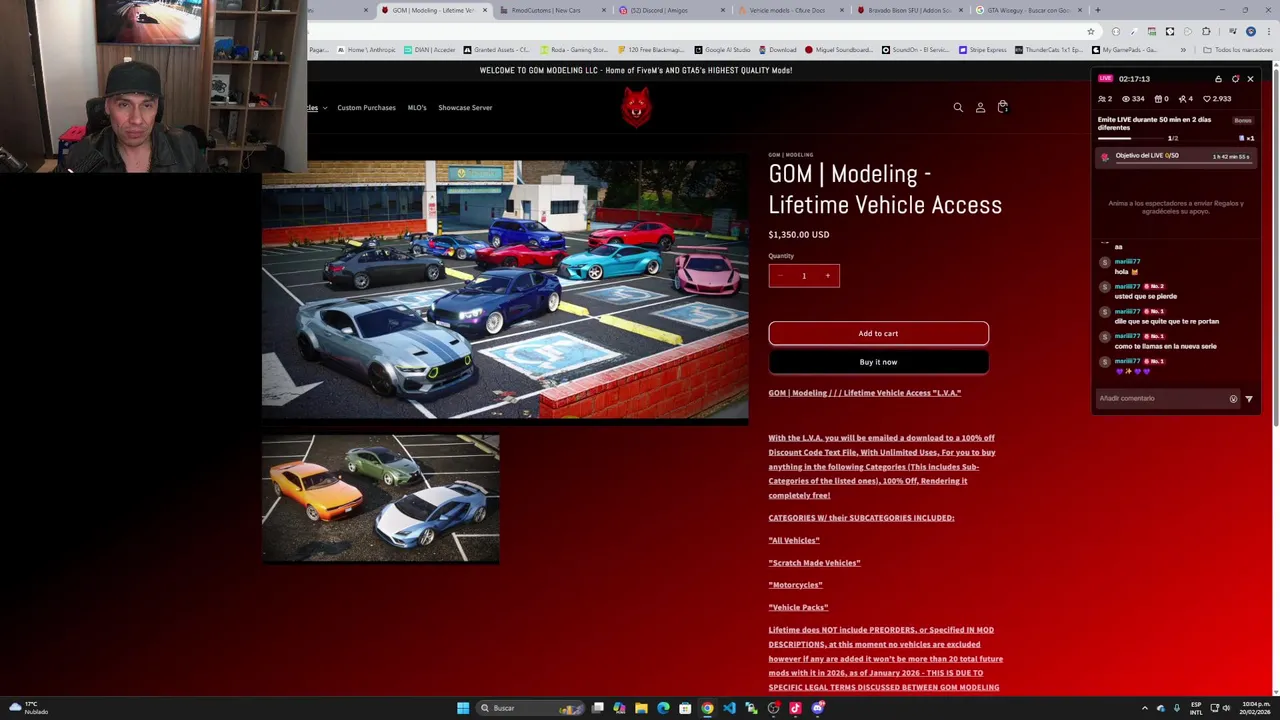Expand the Vehicles nav dropdown arrow
Viewport: 1280px width, 720px height.
pyautogui.click(x=325, y=108)
